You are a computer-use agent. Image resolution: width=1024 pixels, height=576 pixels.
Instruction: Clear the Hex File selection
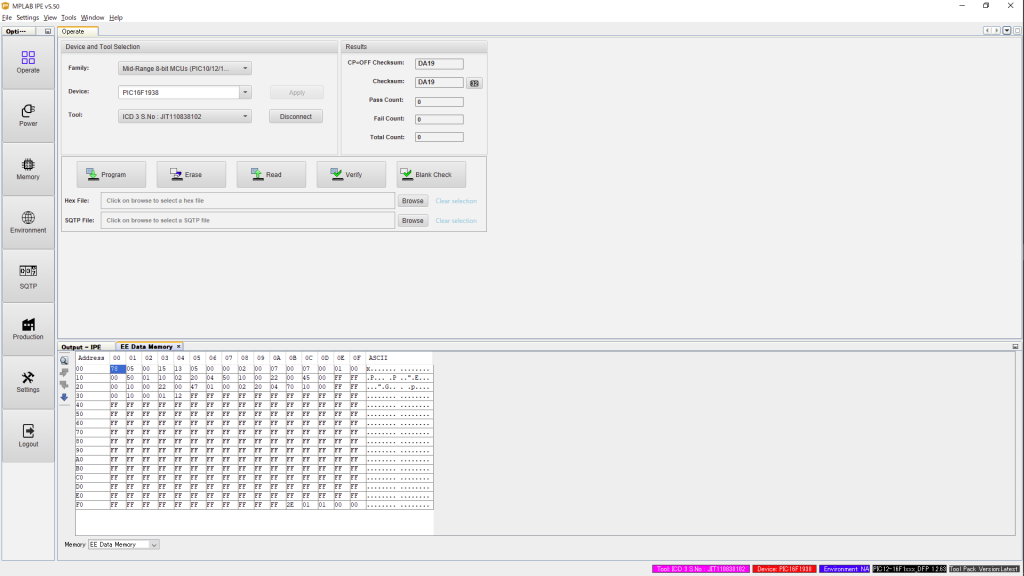[x=456, y=201]
